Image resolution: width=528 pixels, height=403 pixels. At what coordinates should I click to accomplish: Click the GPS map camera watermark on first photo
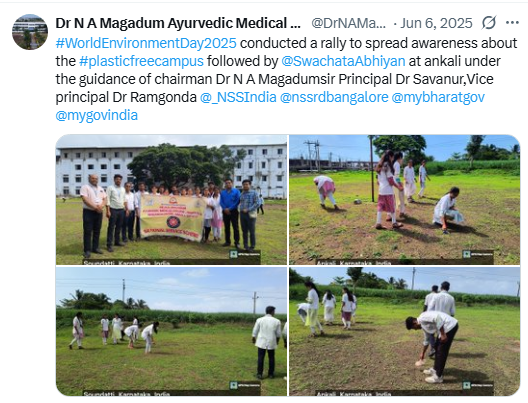(245, 254)
